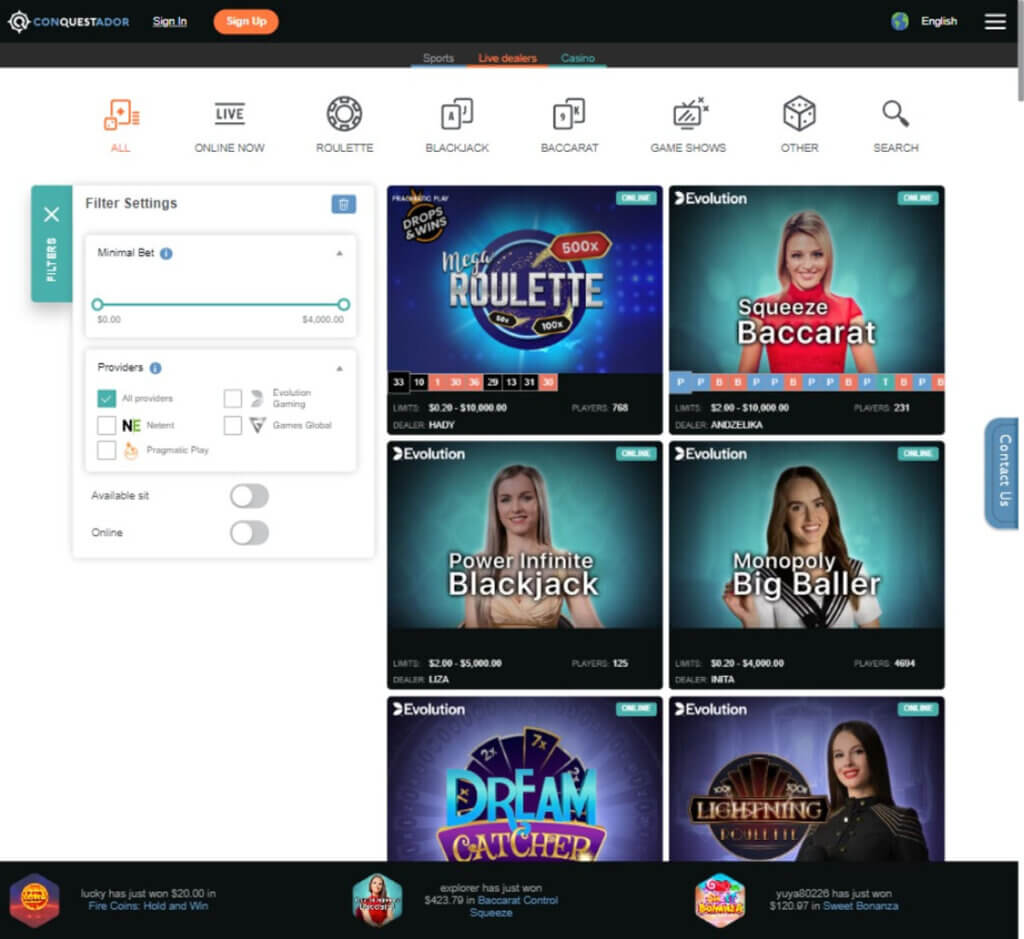This screenshot has width=1024, height=939.
Task: Click the dealer name ANDZELIKA
Action: click(x=736, y=425)
